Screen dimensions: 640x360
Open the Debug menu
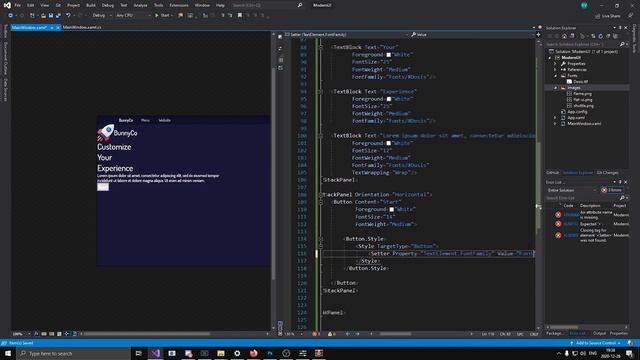pos(108,5)
